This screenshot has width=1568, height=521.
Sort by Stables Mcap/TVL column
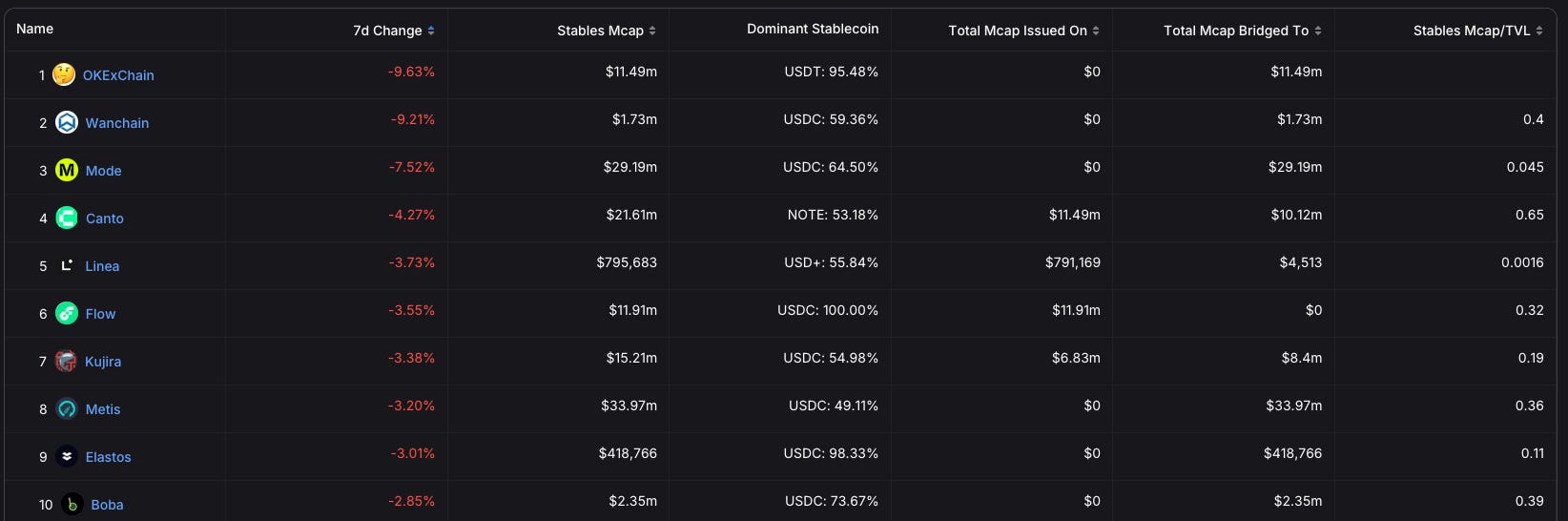(1477, 31)
